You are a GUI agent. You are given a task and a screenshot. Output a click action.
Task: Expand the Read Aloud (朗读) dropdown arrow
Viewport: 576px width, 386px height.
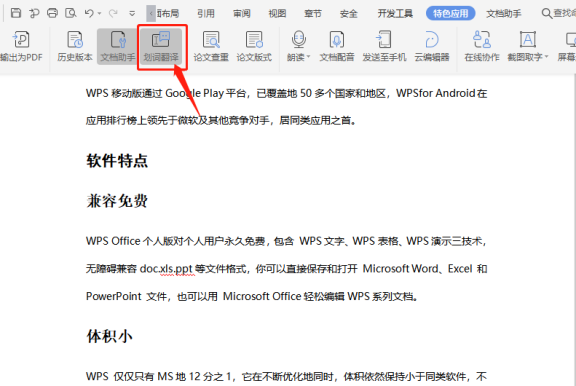click(x=309, y=57)
